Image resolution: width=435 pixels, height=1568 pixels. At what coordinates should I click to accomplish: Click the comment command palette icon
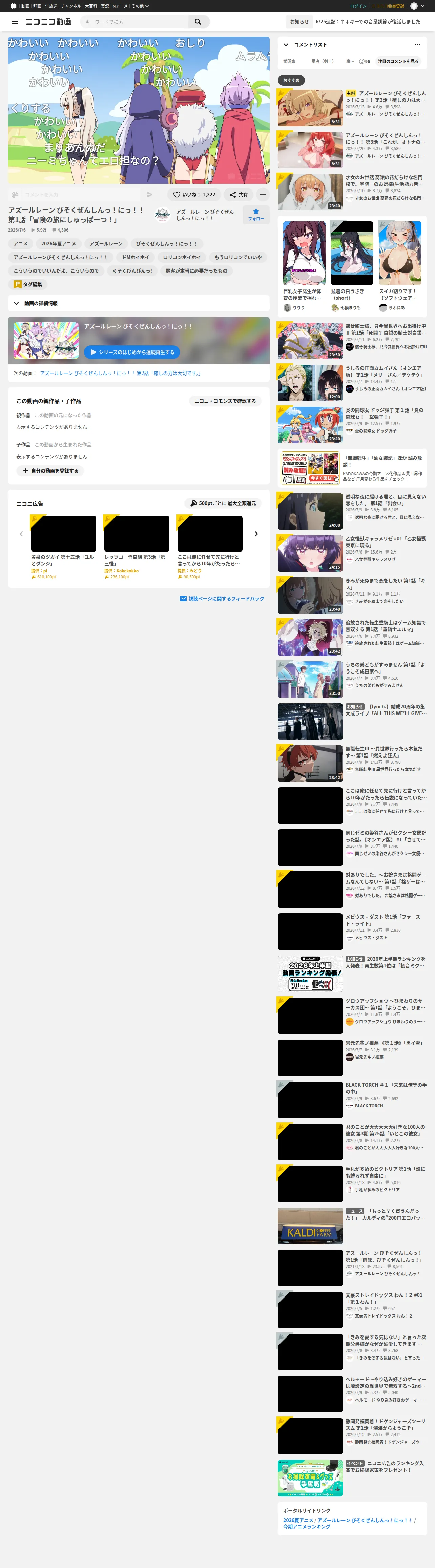point(15,195)
